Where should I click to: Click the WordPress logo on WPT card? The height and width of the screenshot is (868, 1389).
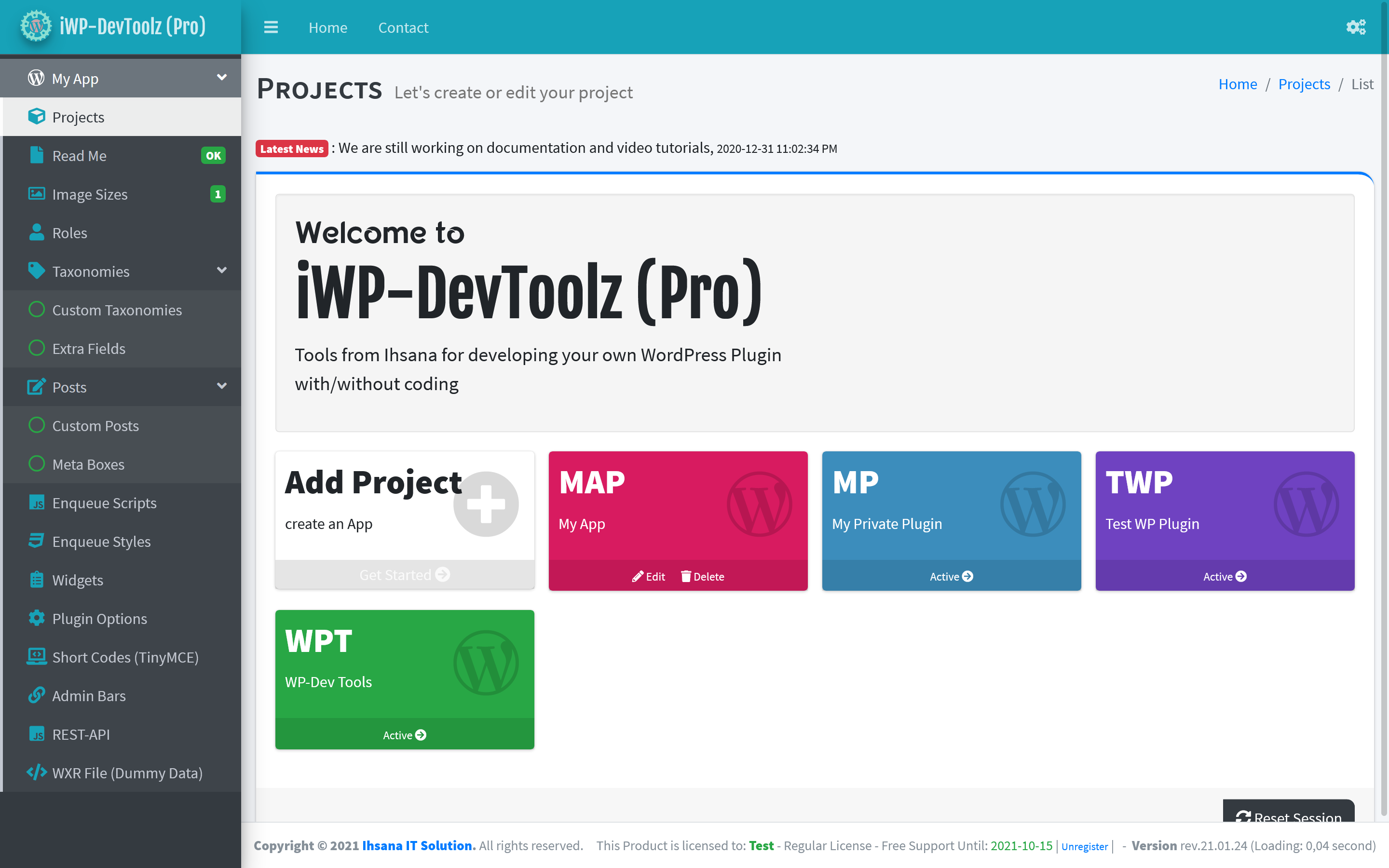[x=486, y=663]
